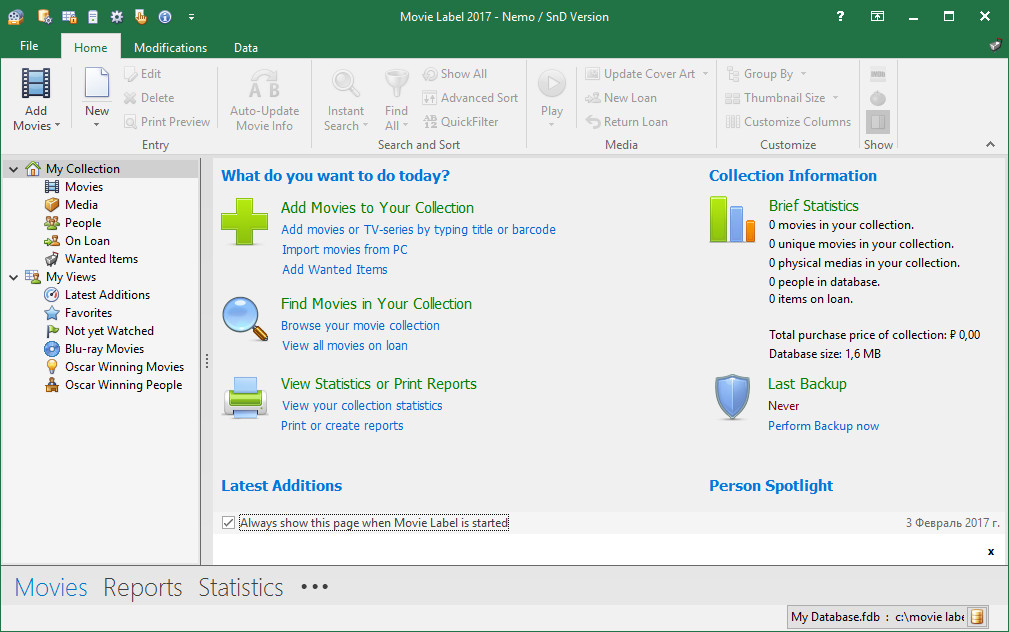Close the welcome page with the x
The width and height of the screenshot is (1009, 632).
[990, 551]
